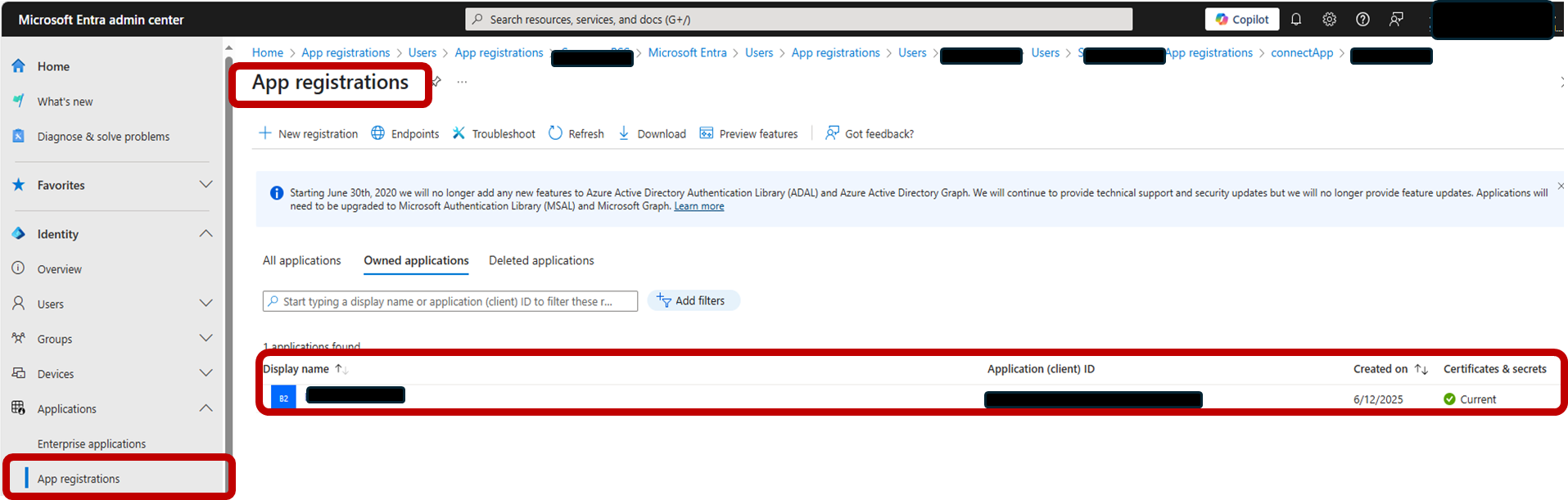Viewport: 1568px width, 500px height.
Task: Switch to Owned applications tab
Action: tap(416, 260)
